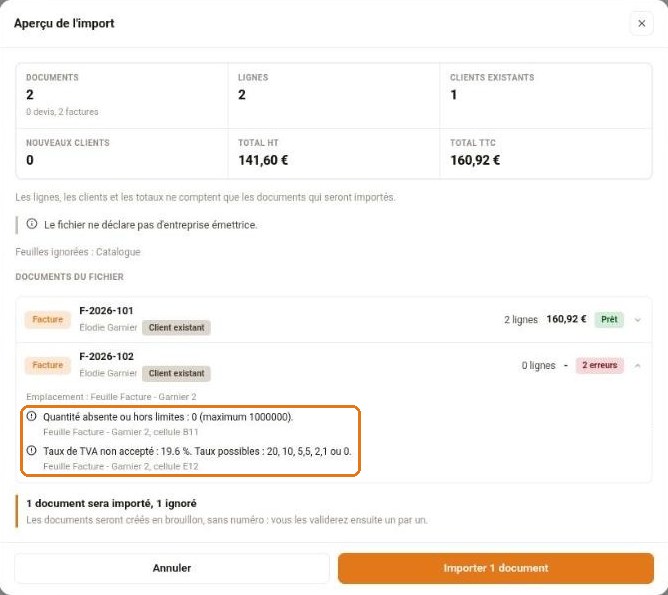Viewport: 668px width, 595px height.
Task: Click the Facture badge of F-2026-101
Action: coord(47,319)
